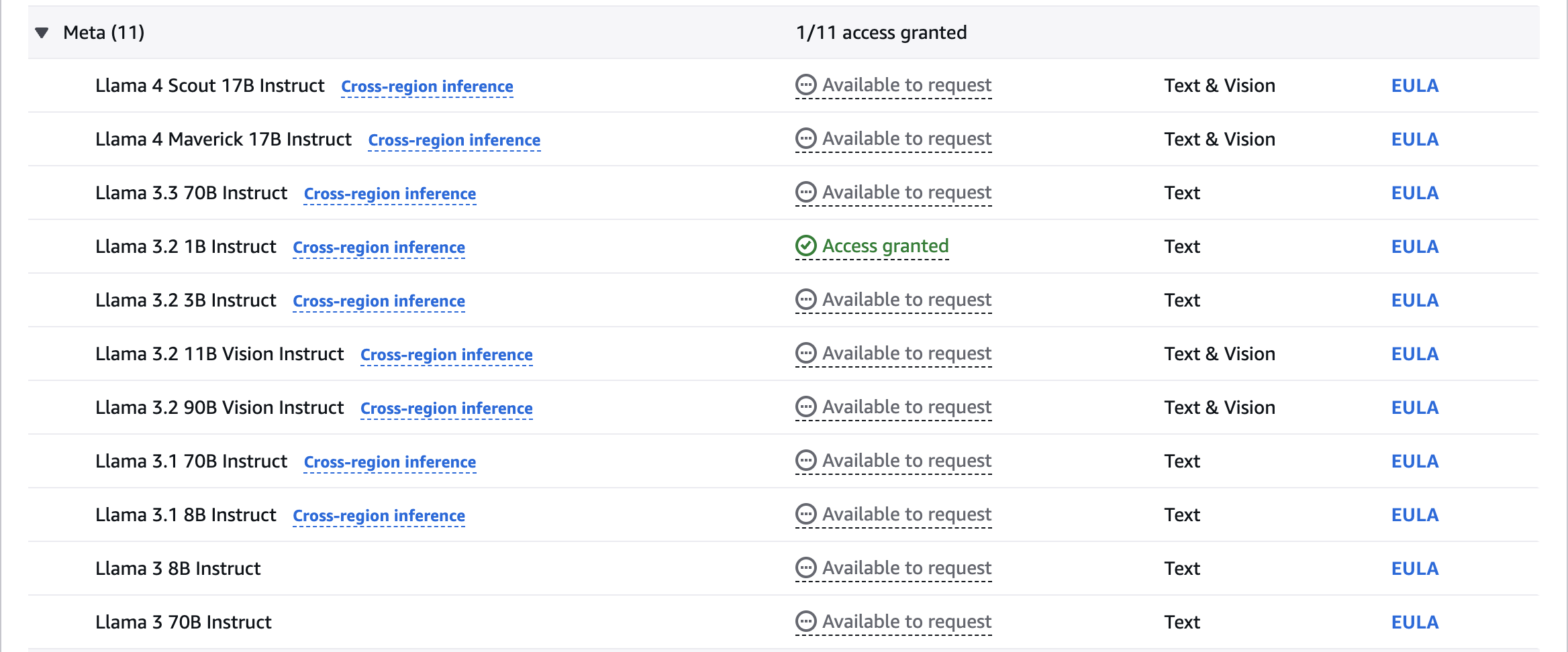Click Text & Vision modality for Llama 3.2 90B Vision
Image resolution: width=1568 pixels, height=652 pixels.
click(x=1220, y=408)
